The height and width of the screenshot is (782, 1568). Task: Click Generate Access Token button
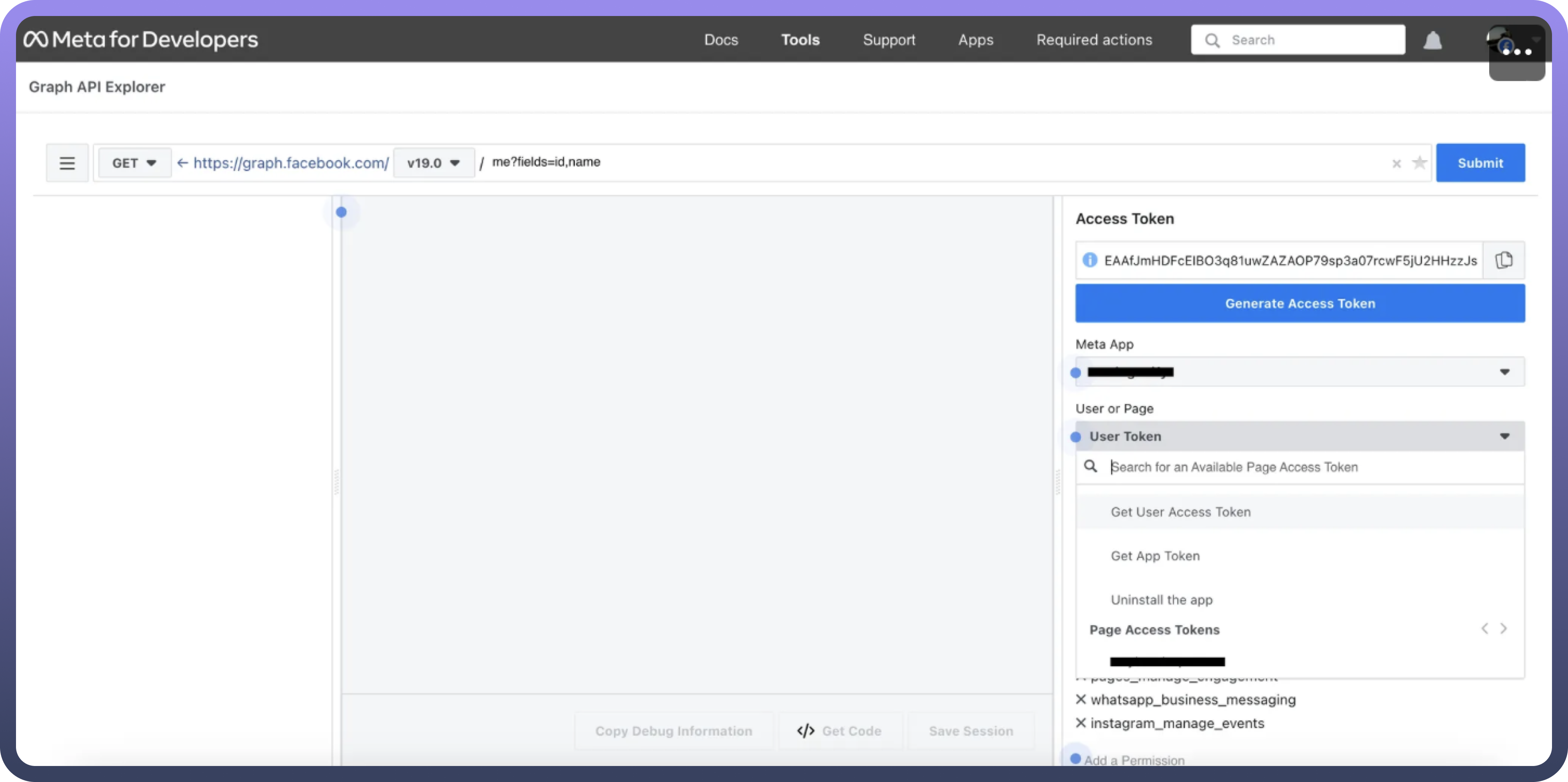tap(1300, 303)
